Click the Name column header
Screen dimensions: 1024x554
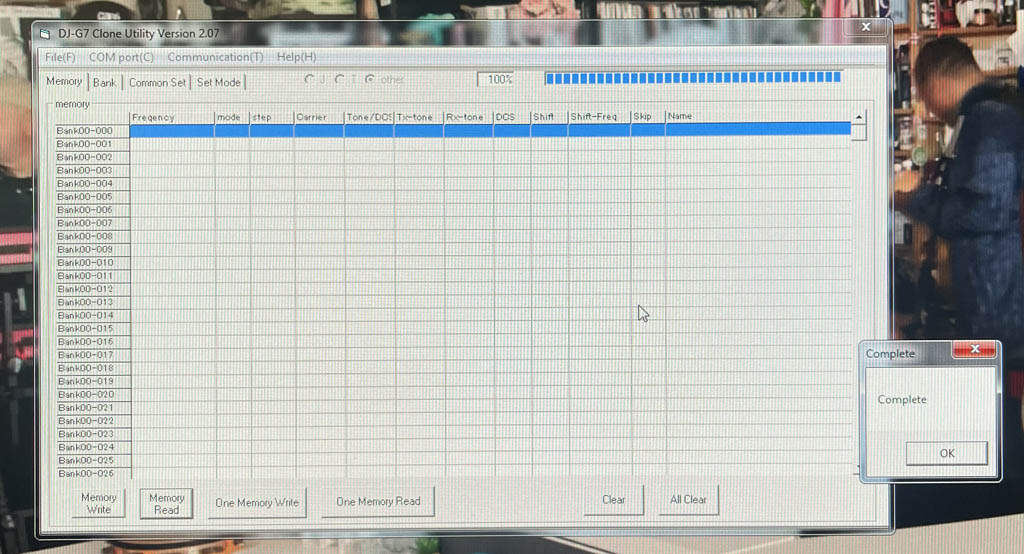click(758, 116)
